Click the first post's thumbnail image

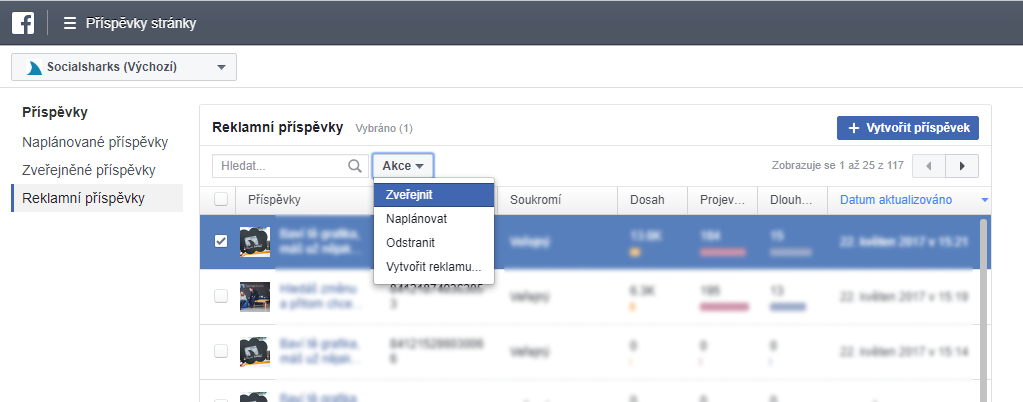tap(255, 242)
